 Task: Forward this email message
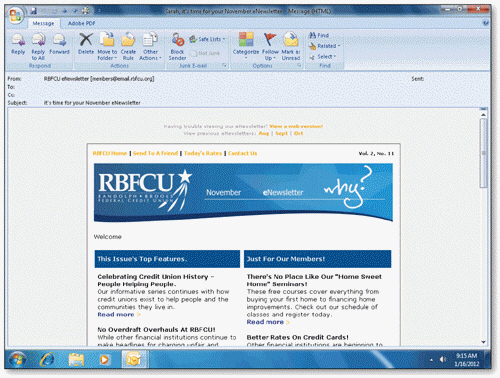point(59,44)
